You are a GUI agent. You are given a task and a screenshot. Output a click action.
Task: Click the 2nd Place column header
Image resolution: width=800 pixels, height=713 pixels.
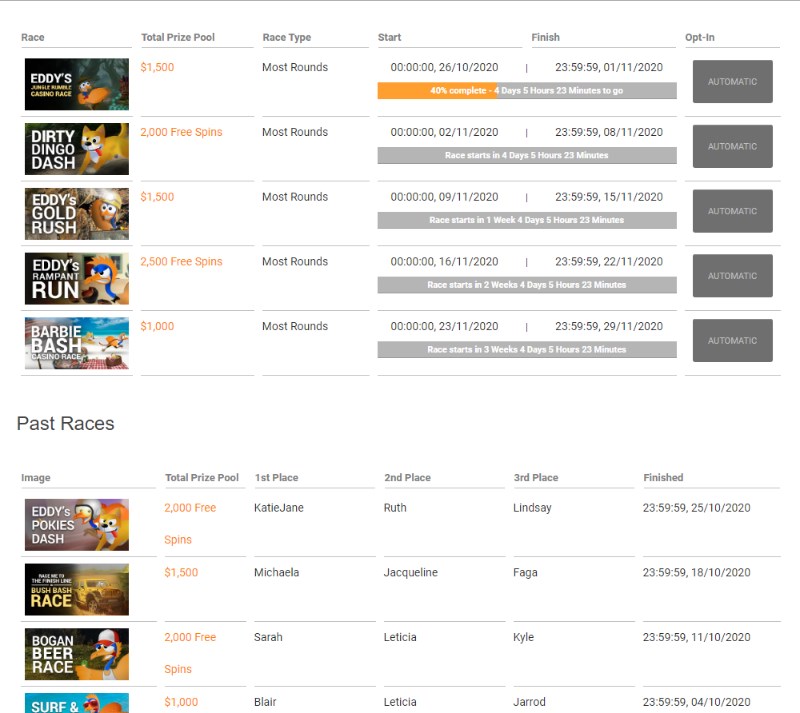407,478
